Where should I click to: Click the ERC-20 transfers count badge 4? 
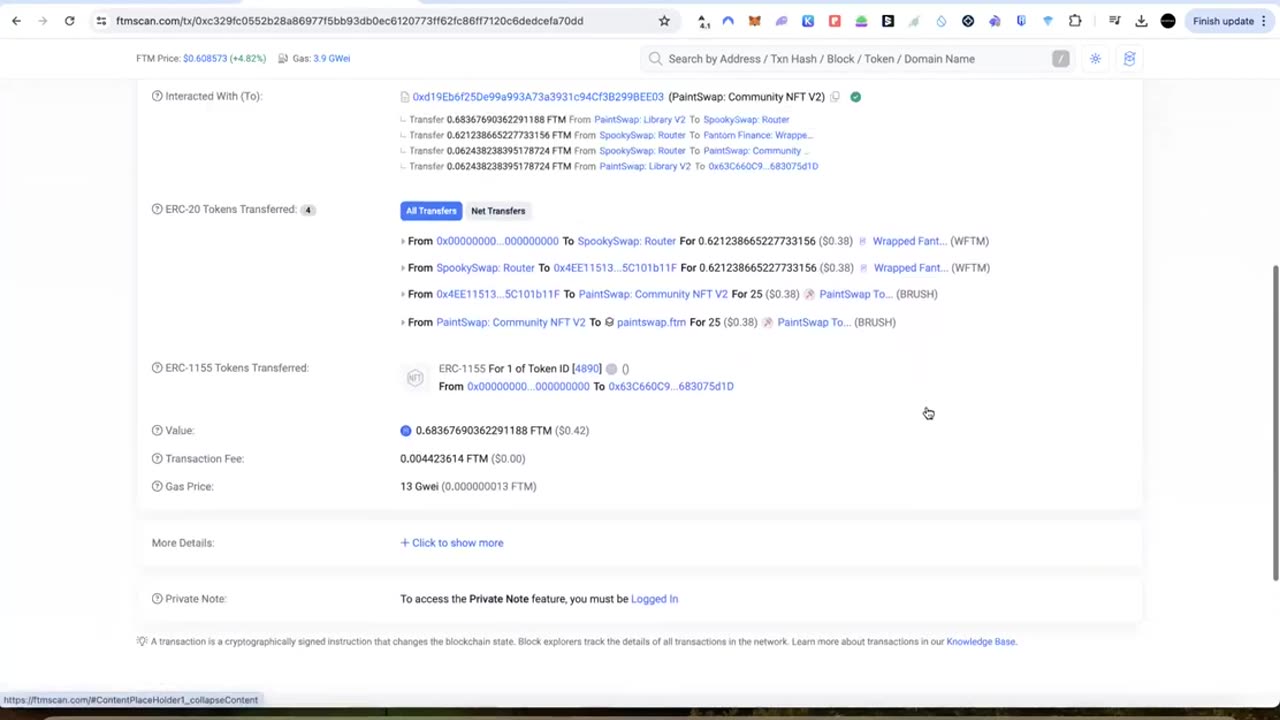308,210
